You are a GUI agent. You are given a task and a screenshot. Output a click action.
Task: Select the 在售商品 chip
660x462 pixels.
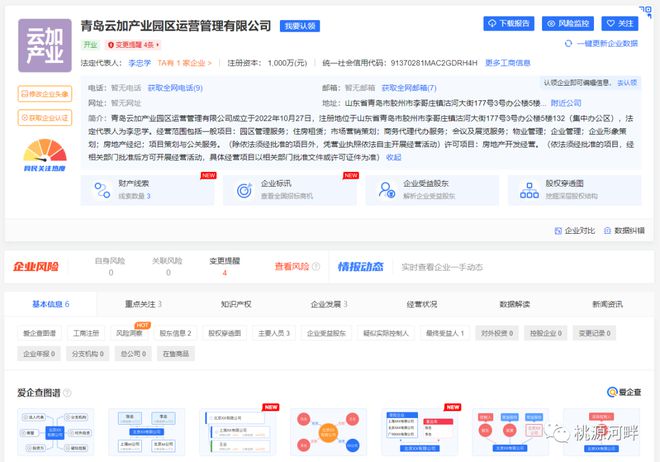(176, 354)
